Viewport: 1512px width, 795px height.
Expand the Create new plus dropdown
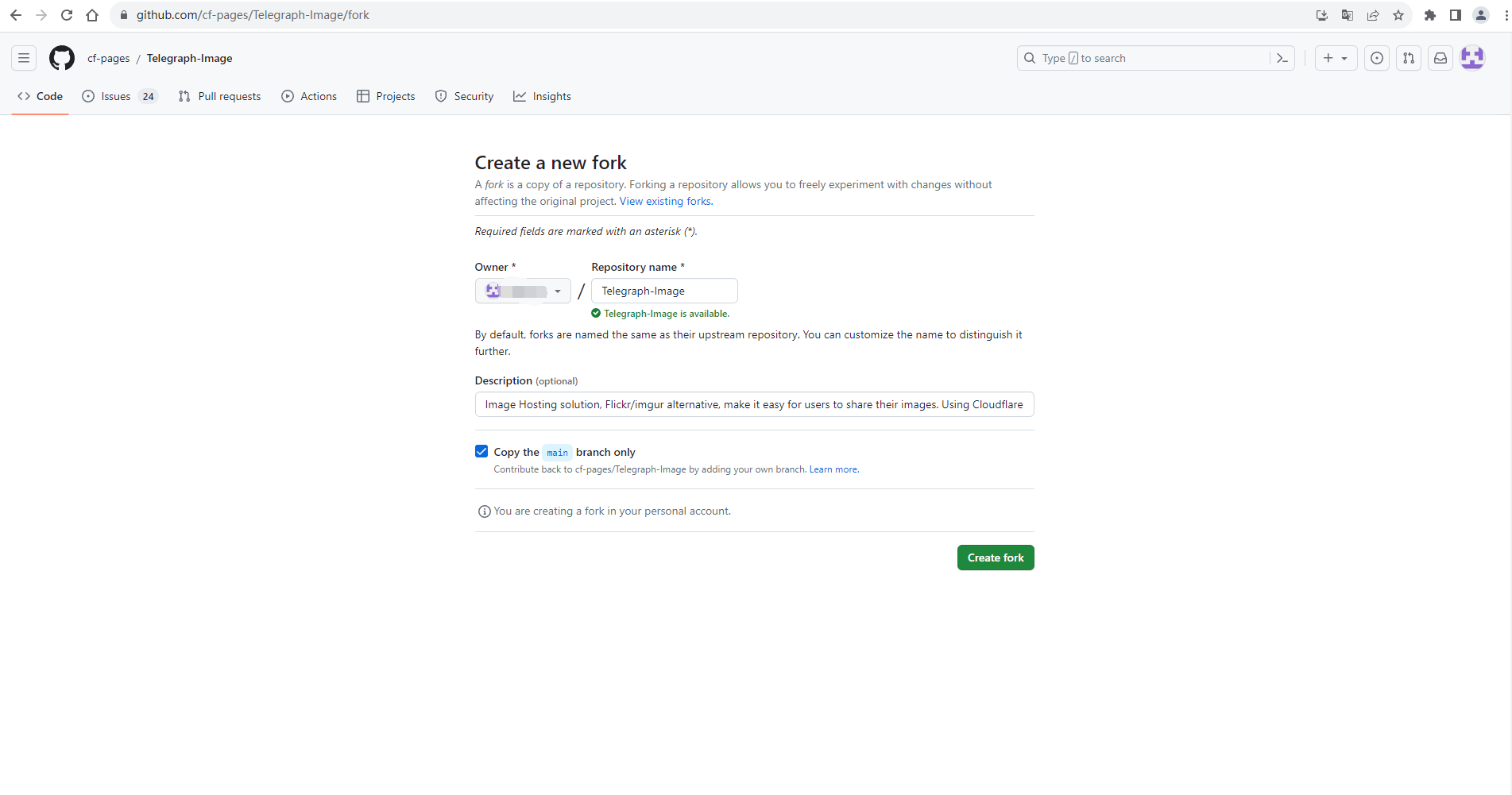(x=1336, y=58)
